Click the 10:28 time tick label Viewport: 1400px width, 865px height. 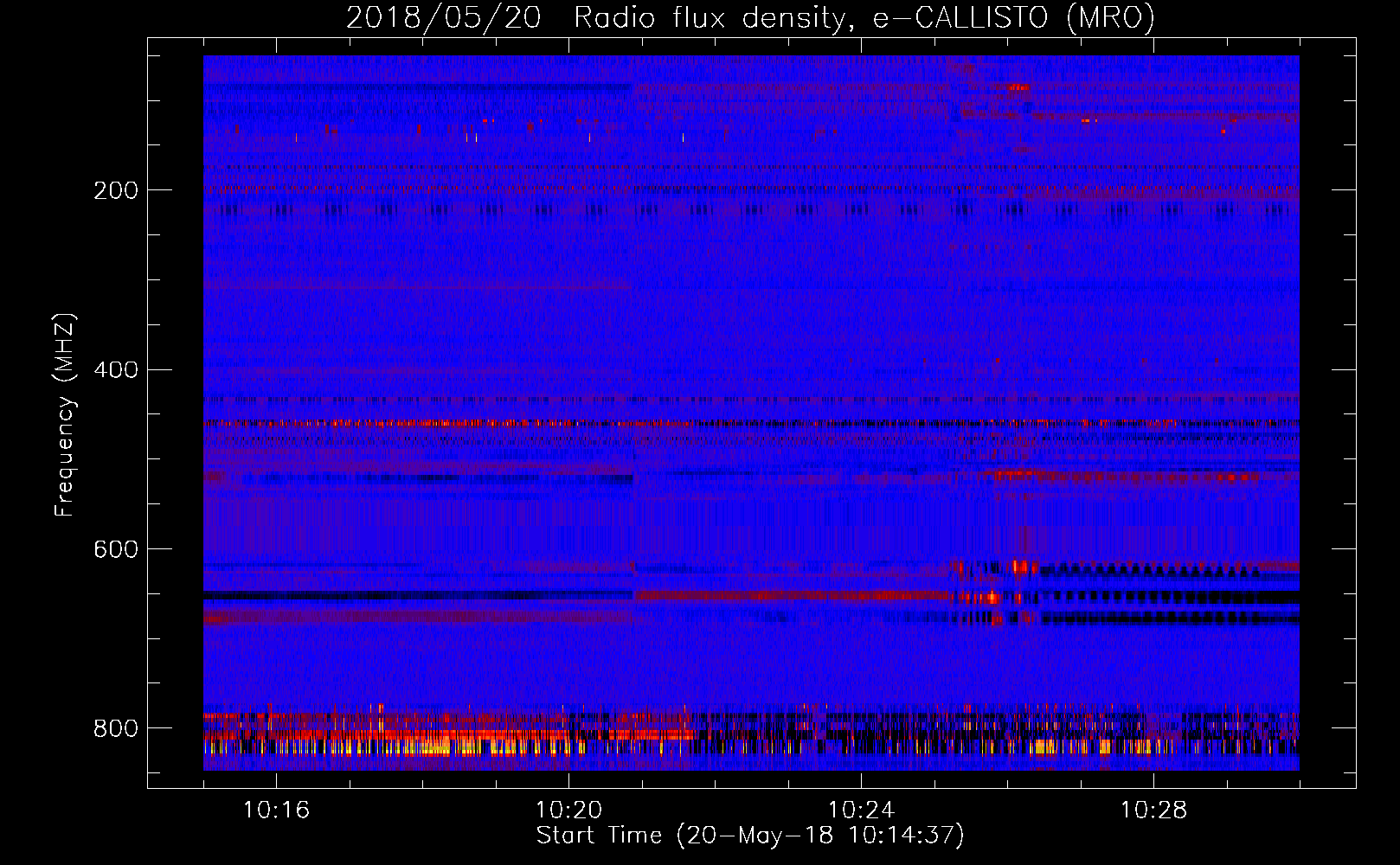pos(1153,811)
